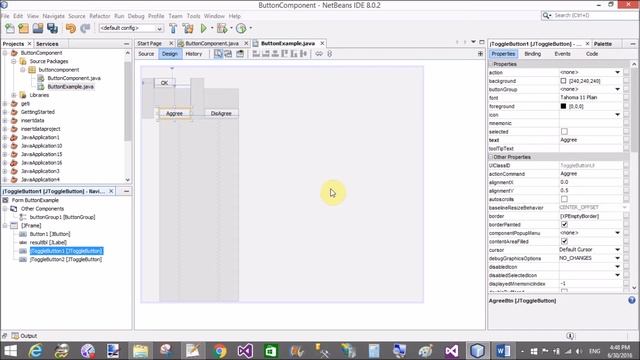Collapse the Other Properties section
The width and height of the screenshot is (640, 360).
491,157
